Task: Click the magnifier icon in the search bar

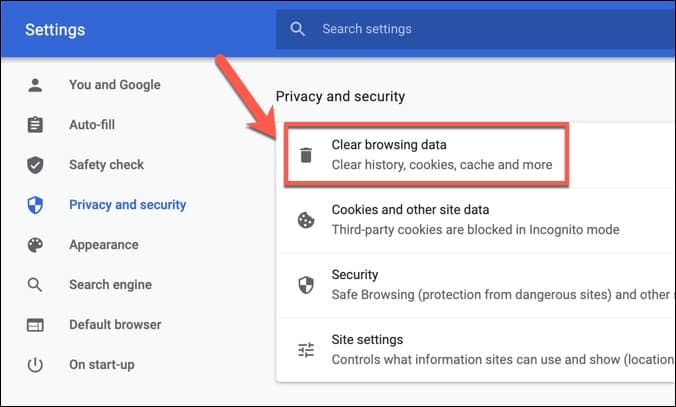Action: coord(298,29)
